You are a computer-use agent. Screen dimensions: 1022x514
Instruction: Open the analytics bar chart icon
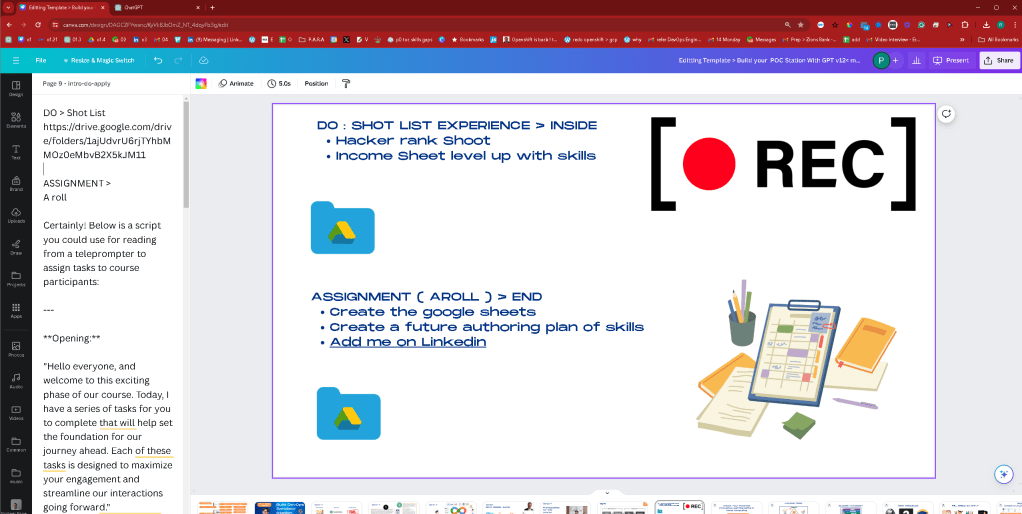916,60
